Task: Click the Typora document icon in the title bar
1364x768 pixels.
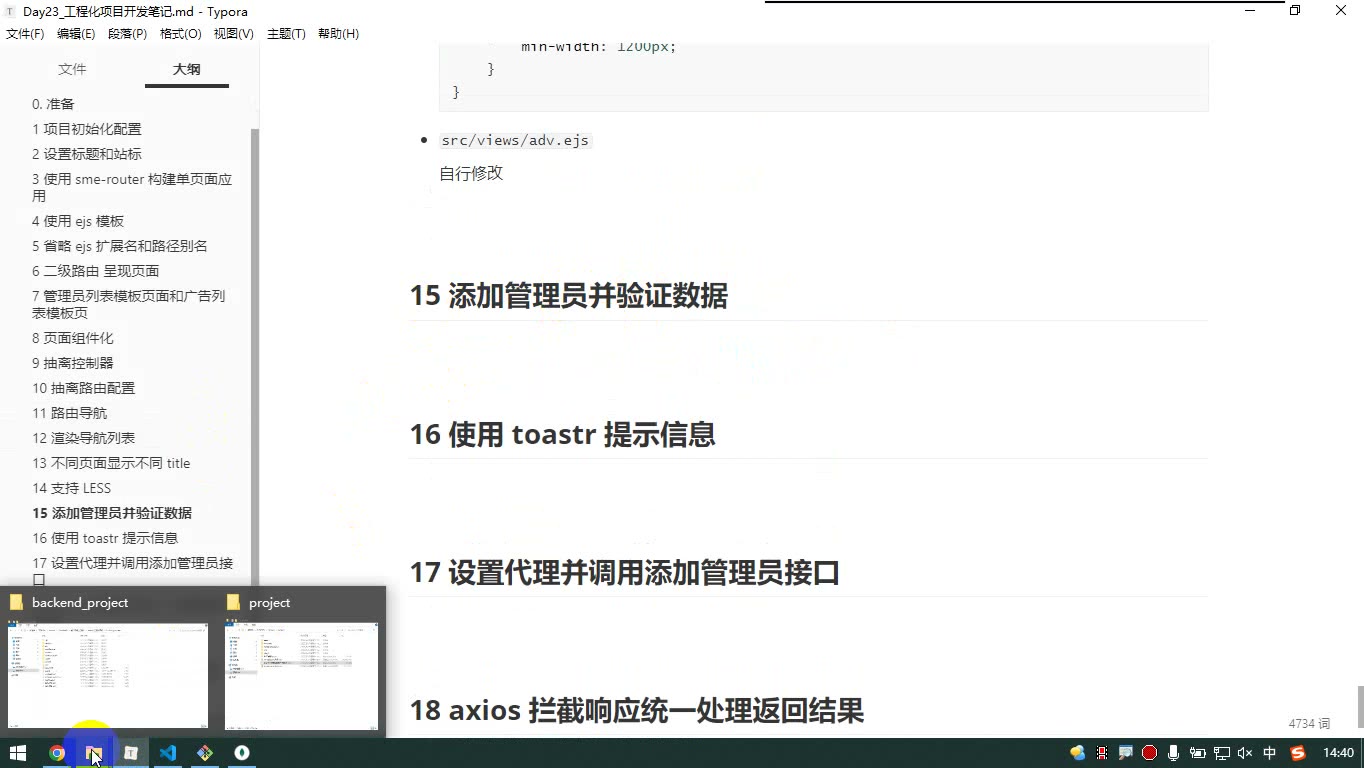Action: coord(10,11)
